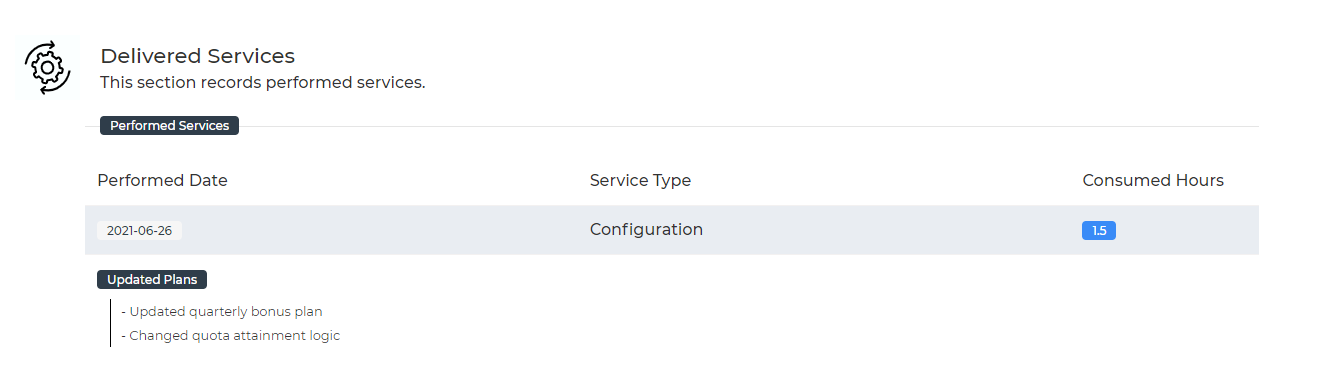Select the gray service record row
The width and height of the screenshot is (1322, 382).
coord(672,230)
